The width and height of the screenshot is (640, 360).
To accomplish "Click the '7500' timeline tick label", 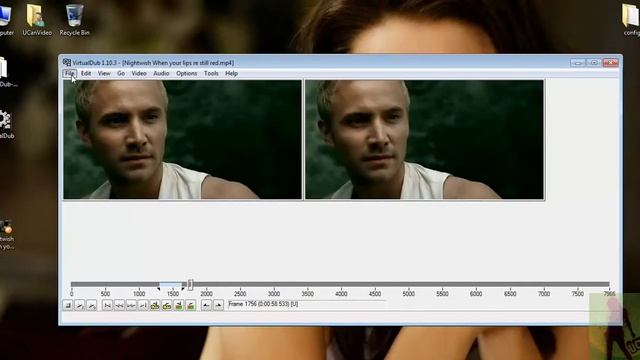I will 577,293.
